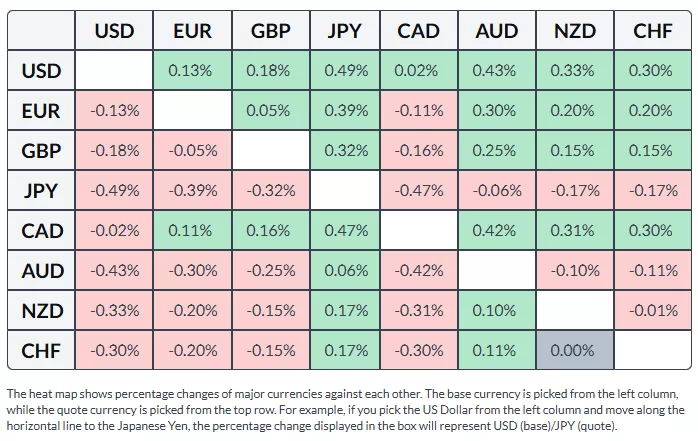Screen dimensions: 698x441
Task: Select the CAD/EUR cell showing 0.11%
Action: click(192, 231)
